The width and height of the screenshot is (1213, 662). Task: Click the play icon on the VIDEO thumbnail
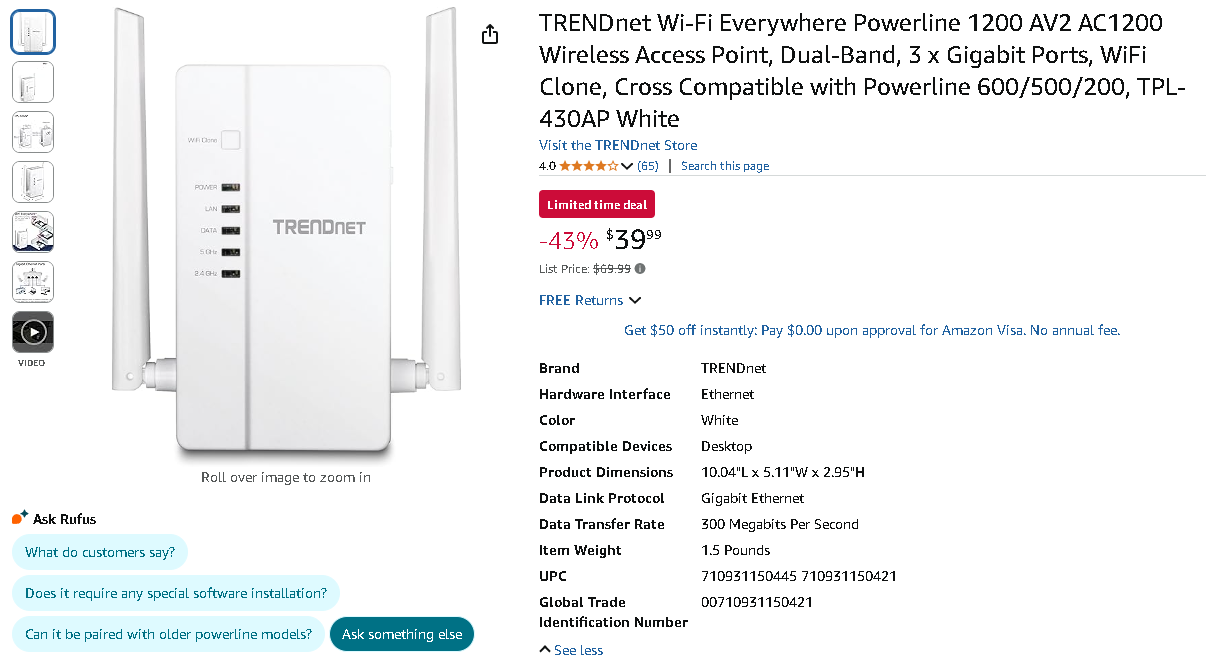[x=33, y=331]
